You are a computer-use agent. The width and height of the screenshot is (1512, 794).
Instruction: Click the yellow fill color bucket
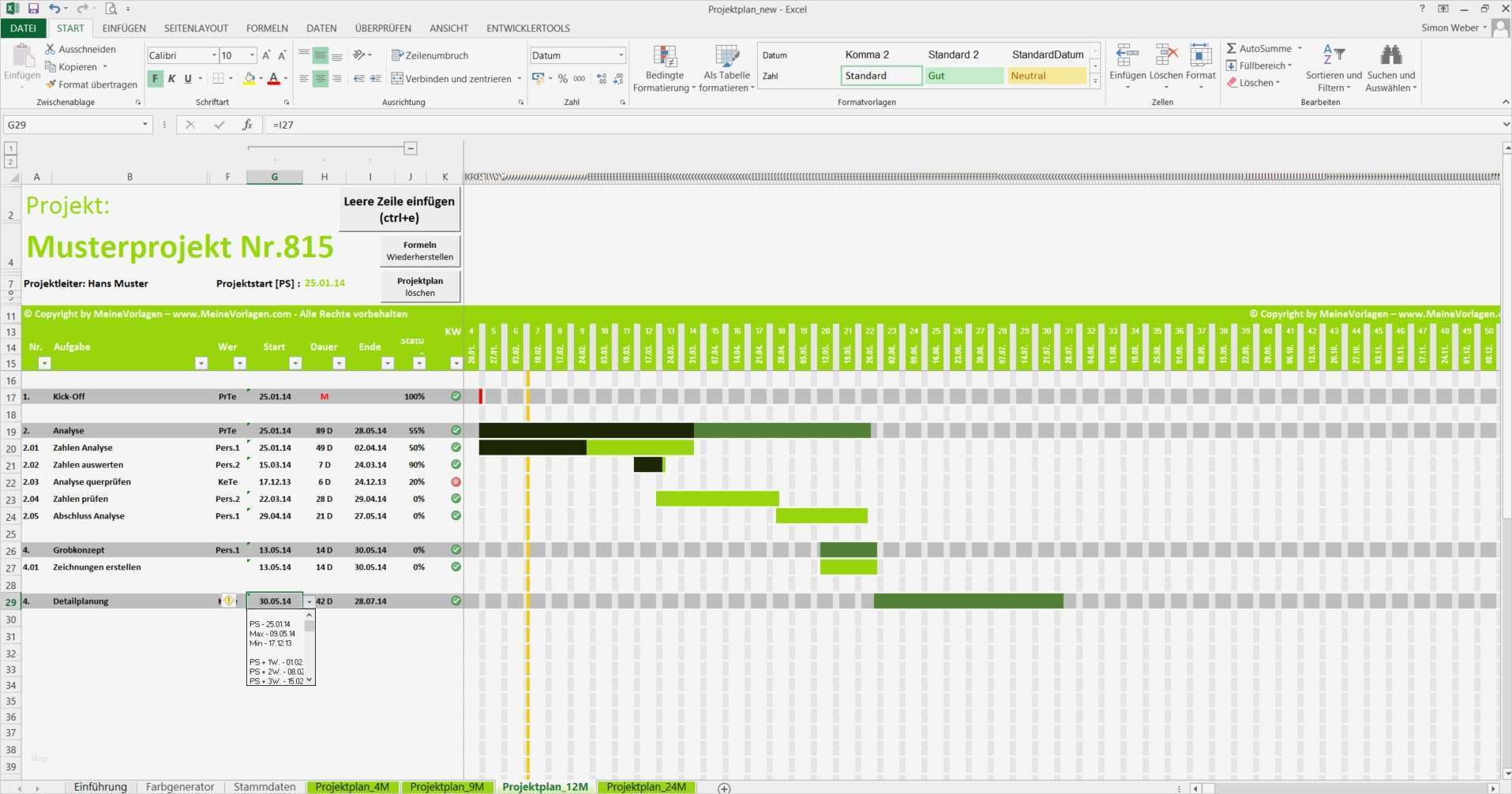coord(249,79)
